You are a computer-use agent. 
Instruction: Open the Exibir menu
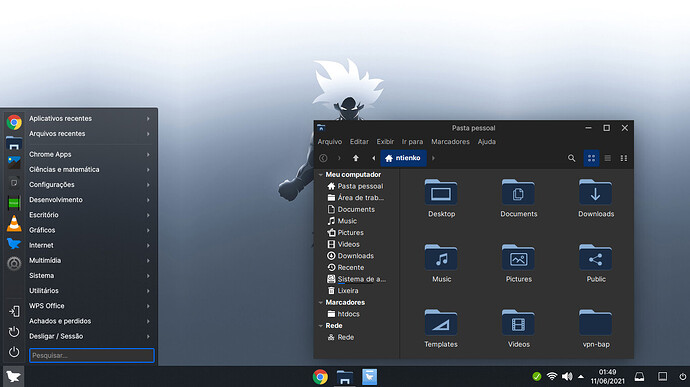coord(385,142)
